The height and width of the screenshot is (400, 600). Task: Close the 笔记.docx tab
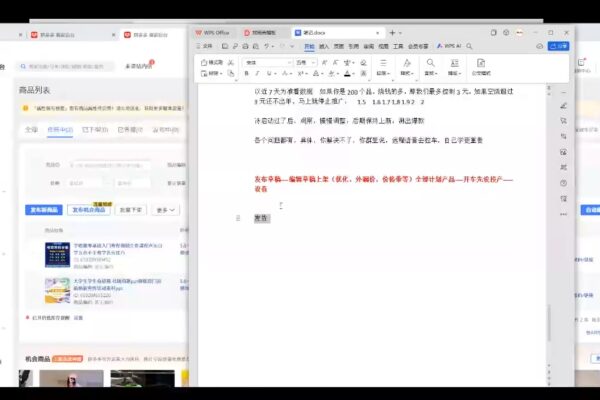[378, 33]
